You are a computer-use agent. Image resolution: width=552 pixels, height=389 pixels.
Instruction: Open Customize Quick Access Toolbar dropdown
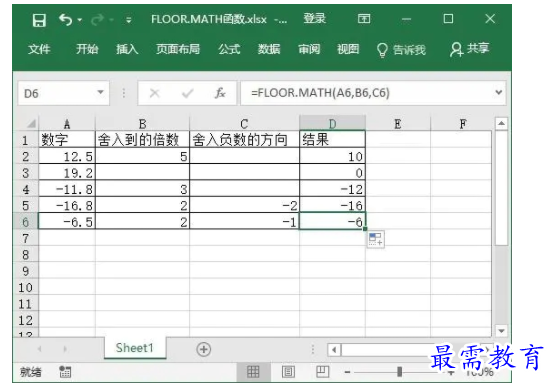(x=128, y=20)
